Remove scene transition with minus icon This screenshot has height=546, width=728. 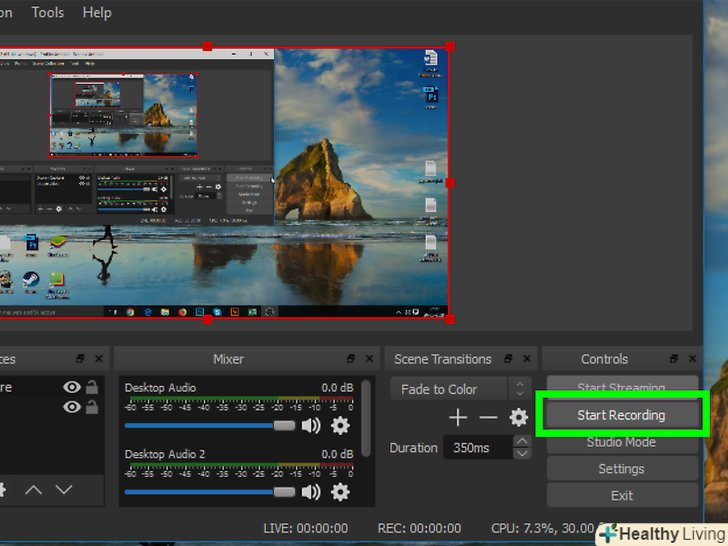point(488,418)
